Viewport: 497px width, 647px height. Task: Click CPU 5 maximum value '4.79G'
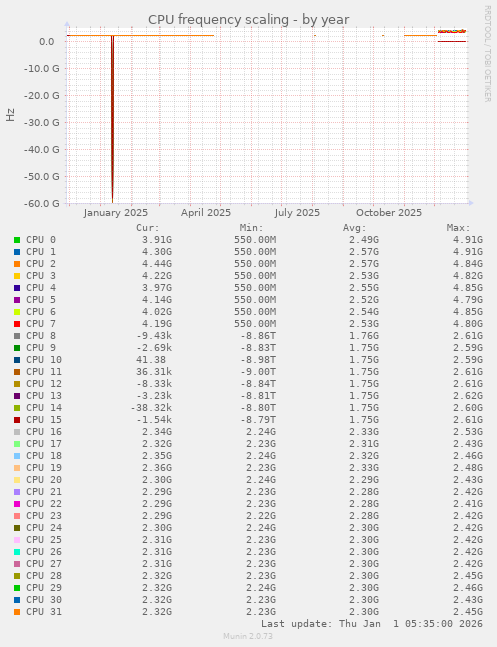tap(468, 300)
